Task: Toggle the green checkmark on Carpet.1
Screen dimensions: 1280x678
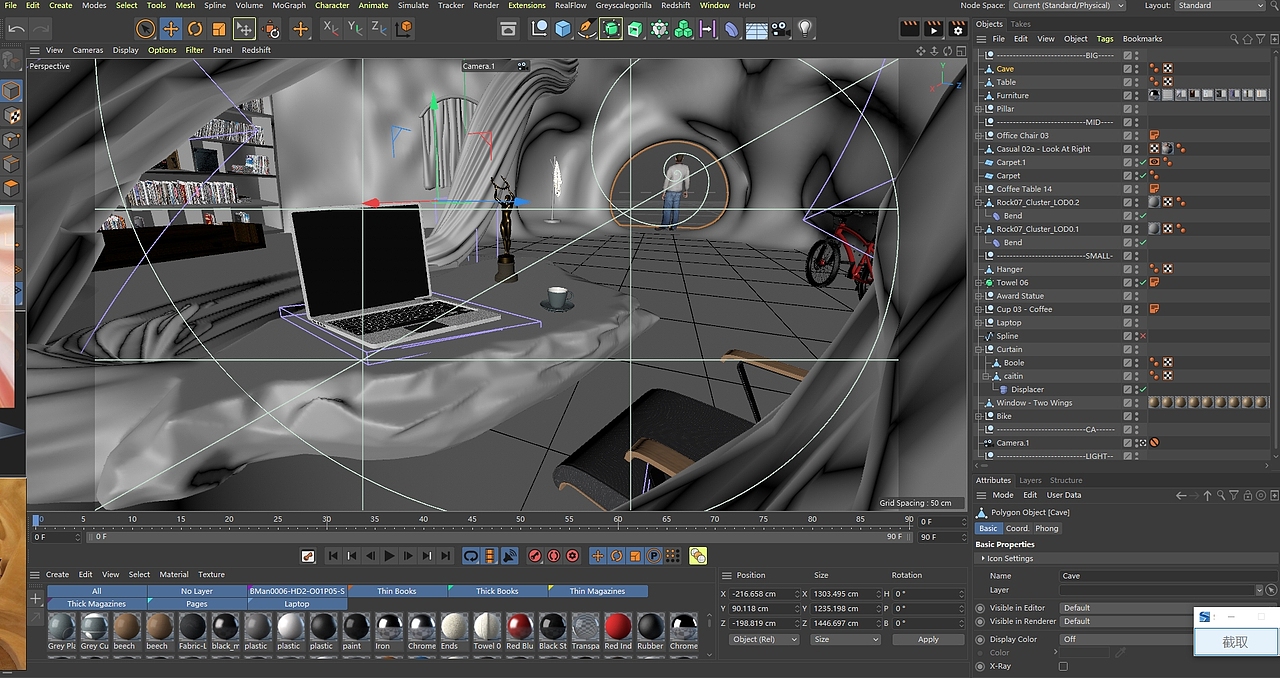Action: (x=1143, y=162)
